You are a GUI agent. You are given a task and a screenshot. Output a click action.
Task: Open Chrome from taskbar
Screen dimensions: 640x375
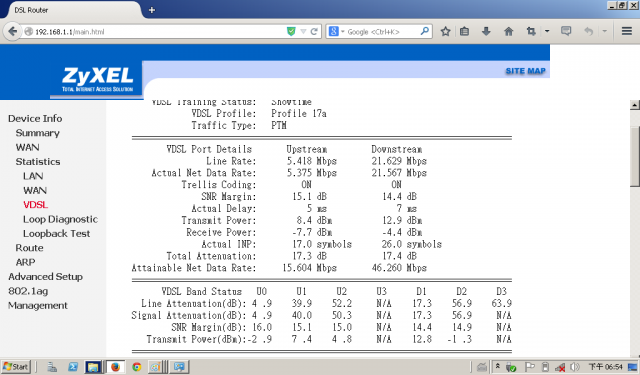pos(137,367)
